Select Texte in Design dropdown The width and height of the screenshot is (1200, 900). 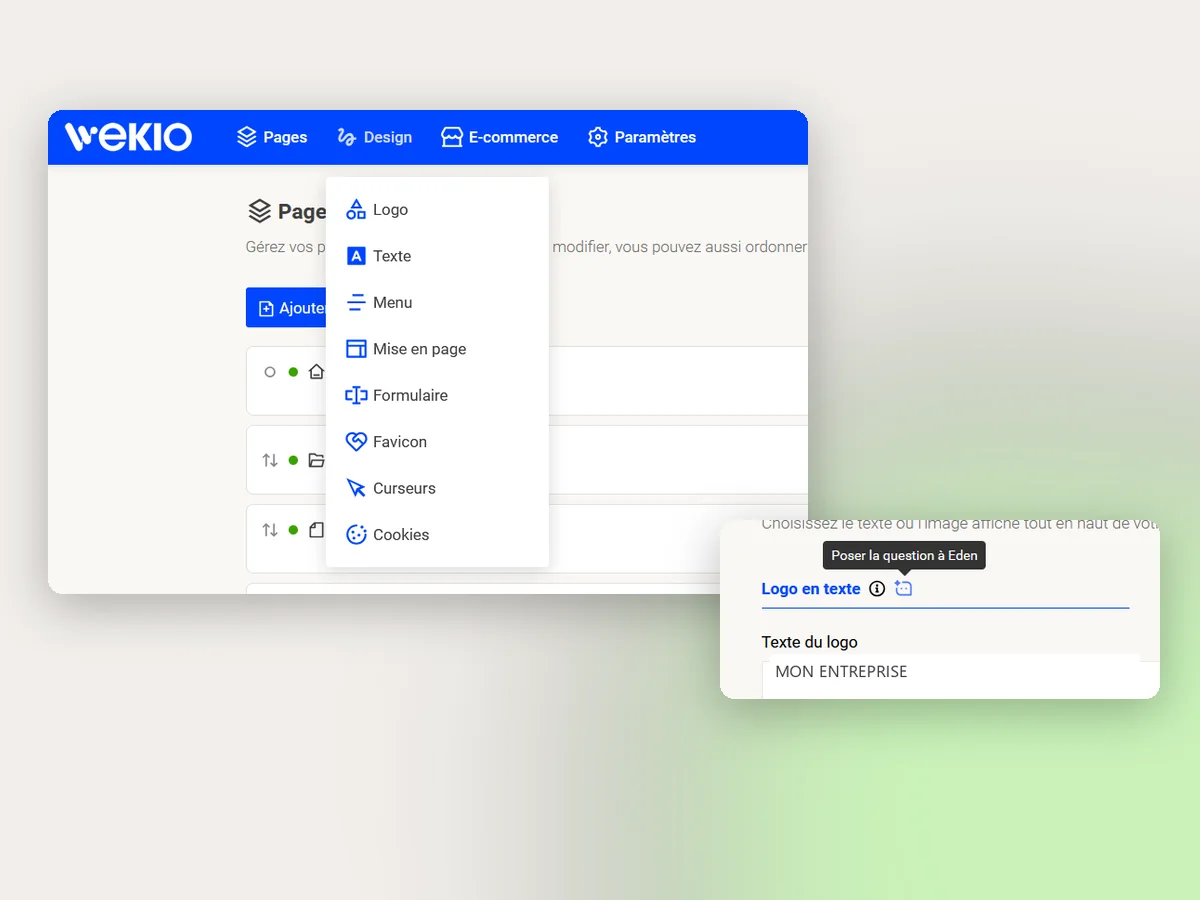coord(437,256)
